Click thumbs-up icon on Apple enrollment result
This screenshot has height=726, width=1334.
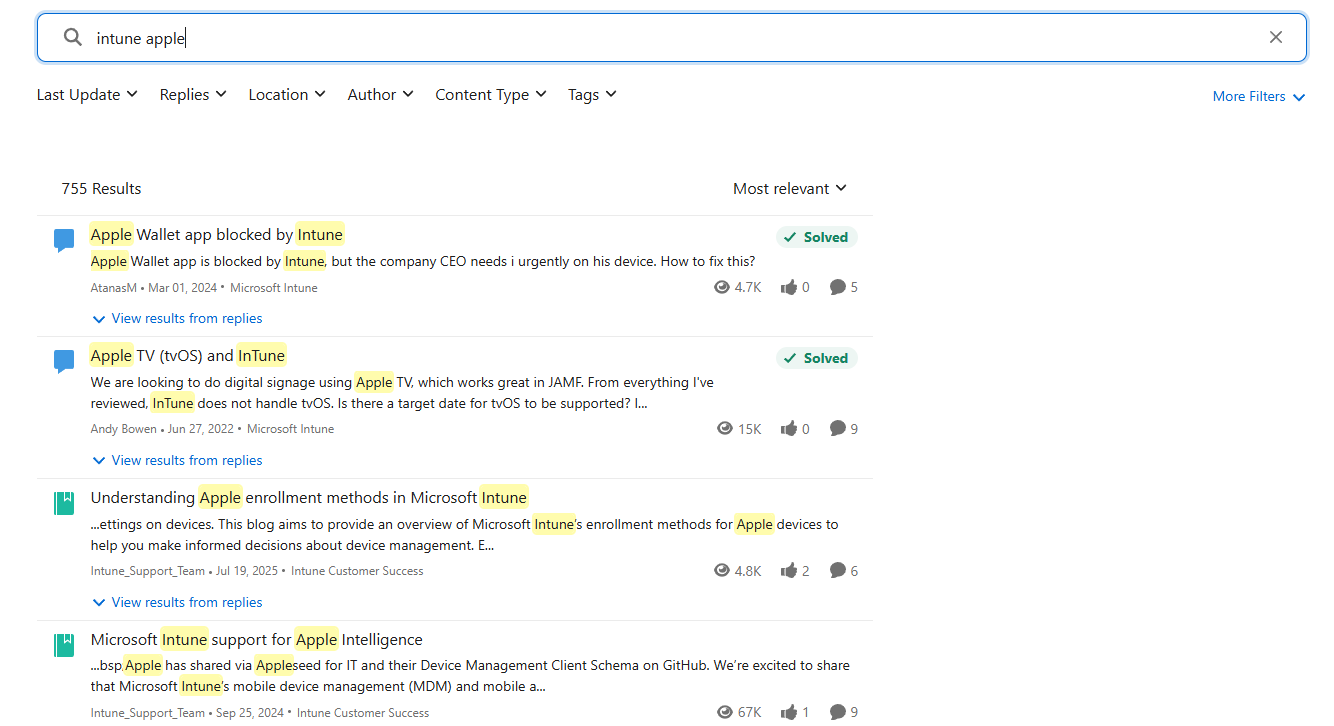(789, 571)
